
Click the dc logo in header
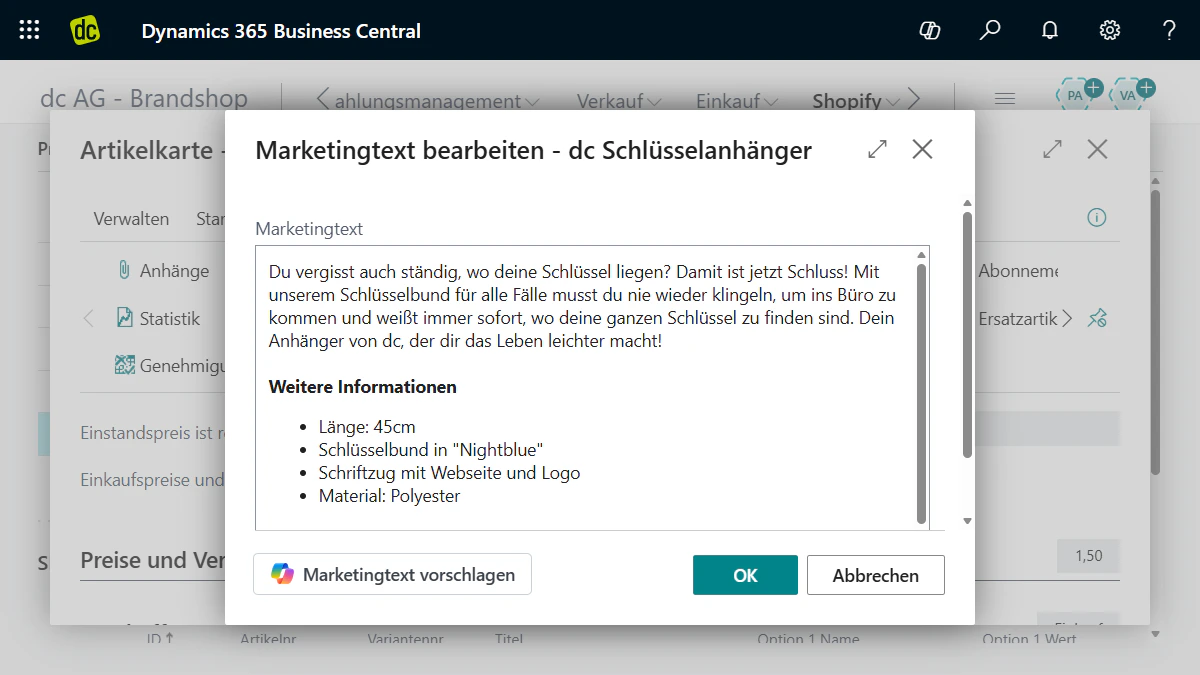coord(85,30)
